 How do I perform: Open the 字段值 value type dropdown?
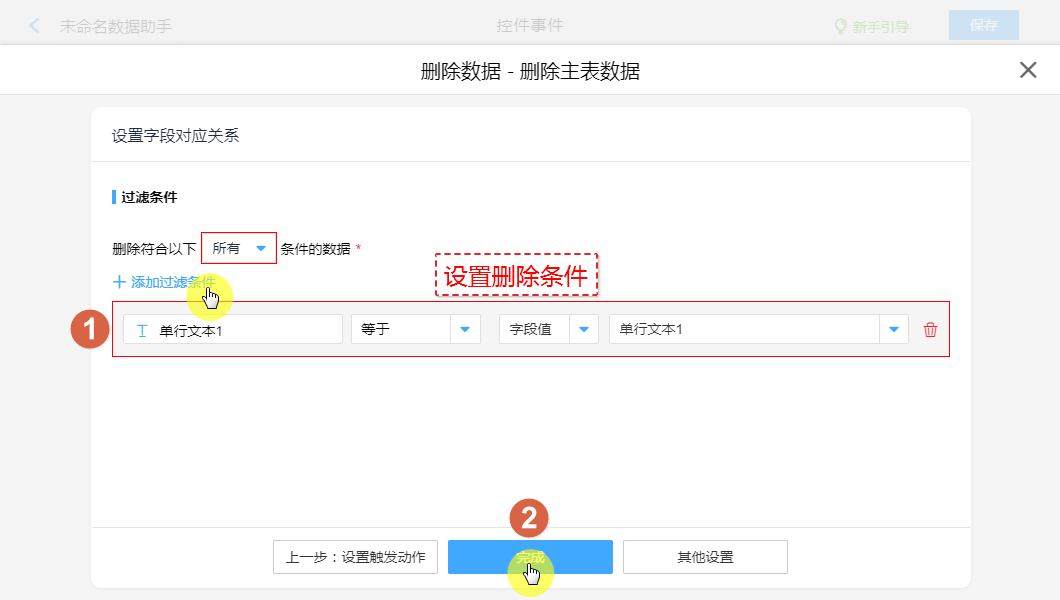(x=583, y=330)
